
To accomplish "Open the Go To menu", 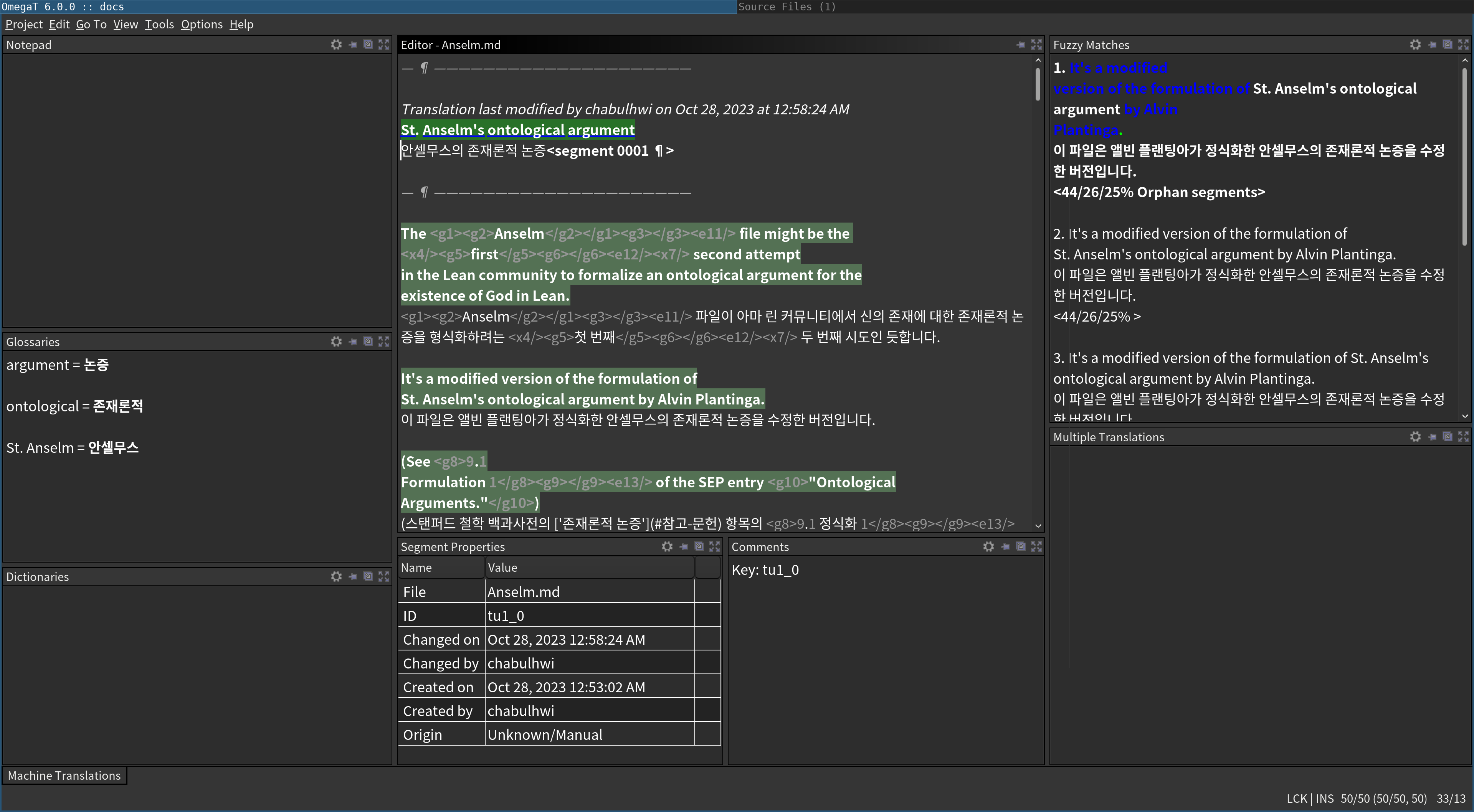I will pos(91,24).
